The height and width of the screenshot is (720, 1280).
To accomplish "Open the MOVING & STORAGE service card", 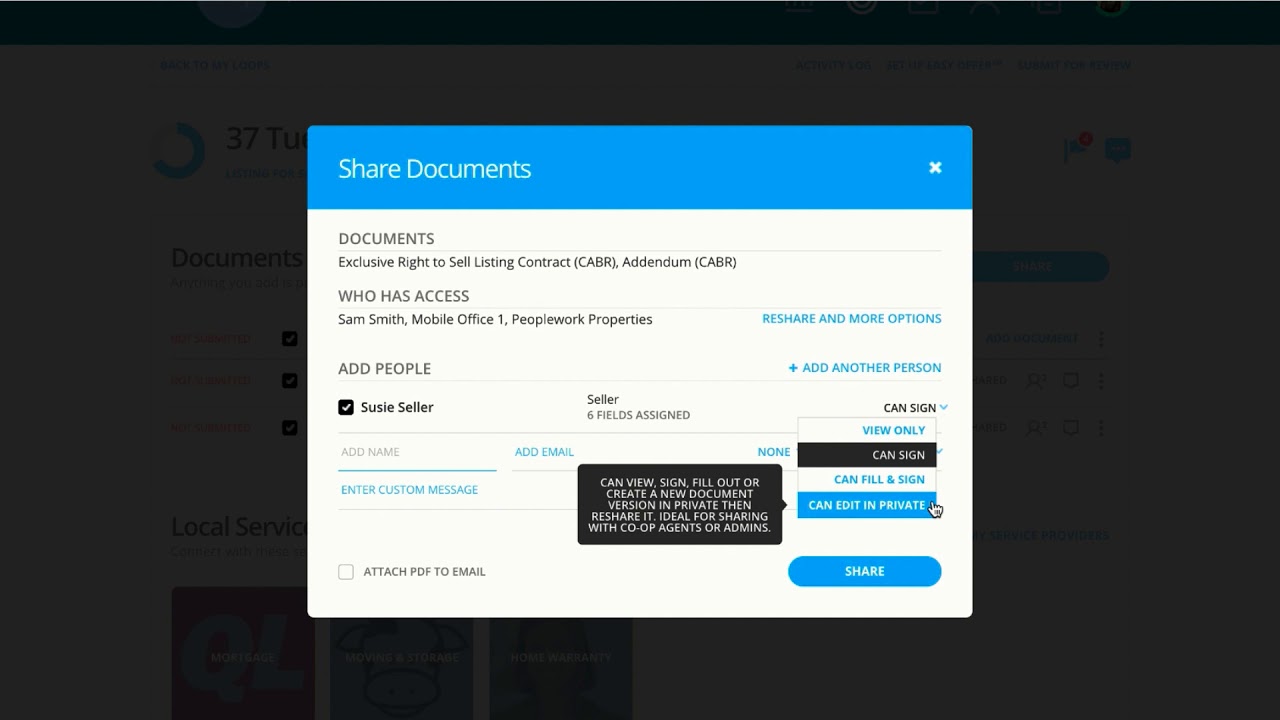I will 402,653.
